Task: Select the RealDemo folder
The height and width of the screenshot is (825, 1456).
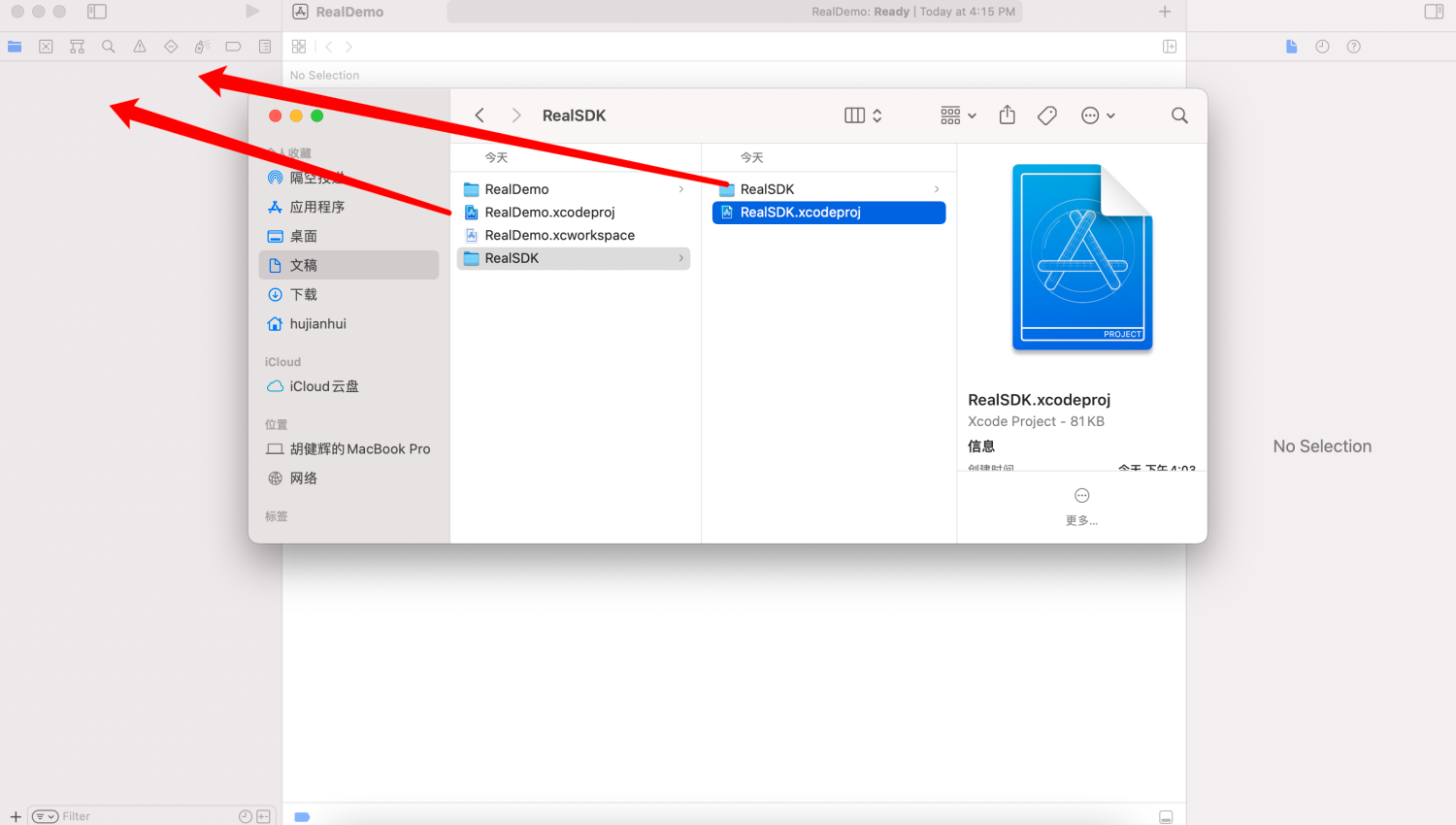Action: 574,189
